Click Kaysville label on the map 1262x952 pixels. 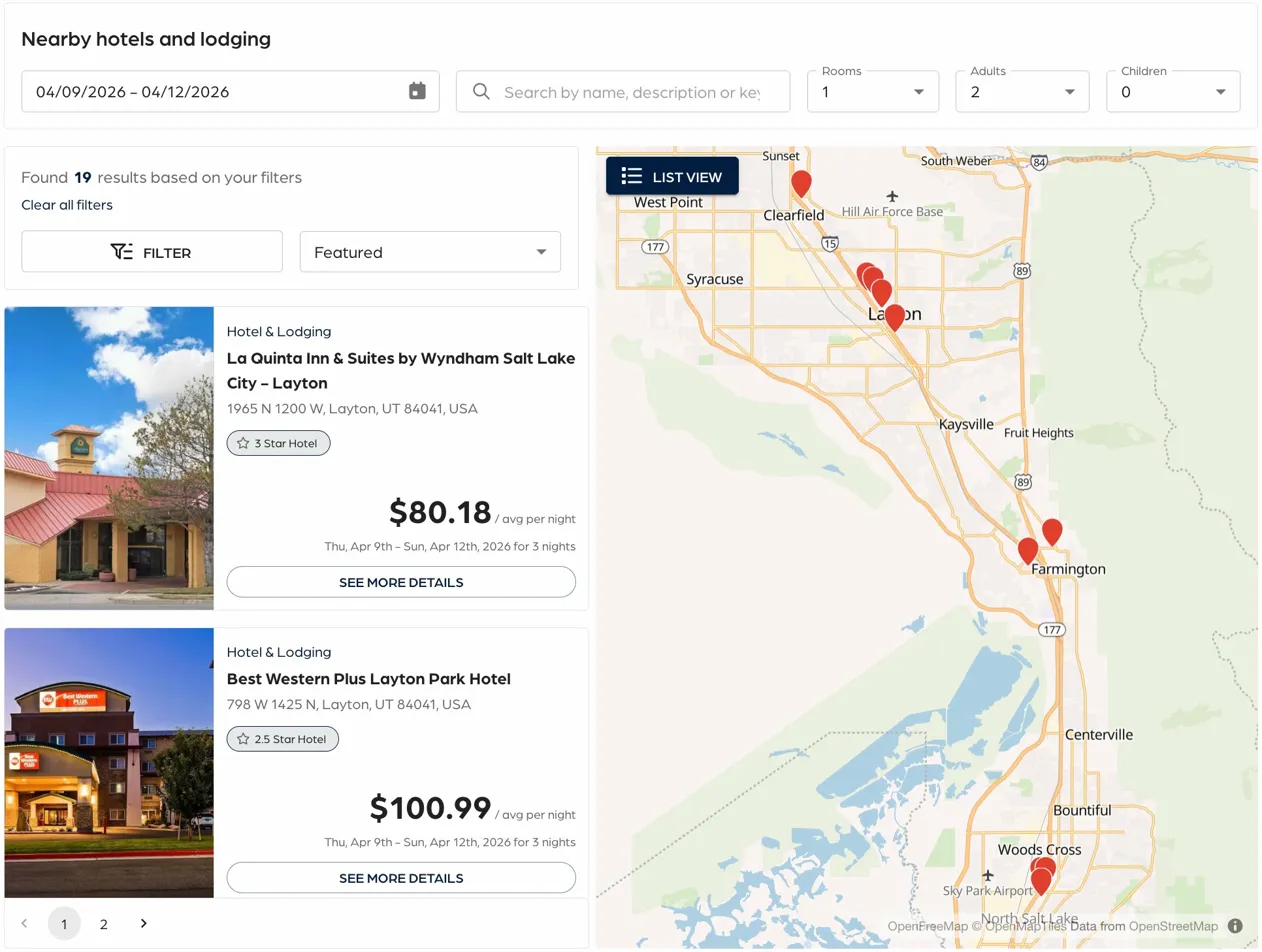966,424
